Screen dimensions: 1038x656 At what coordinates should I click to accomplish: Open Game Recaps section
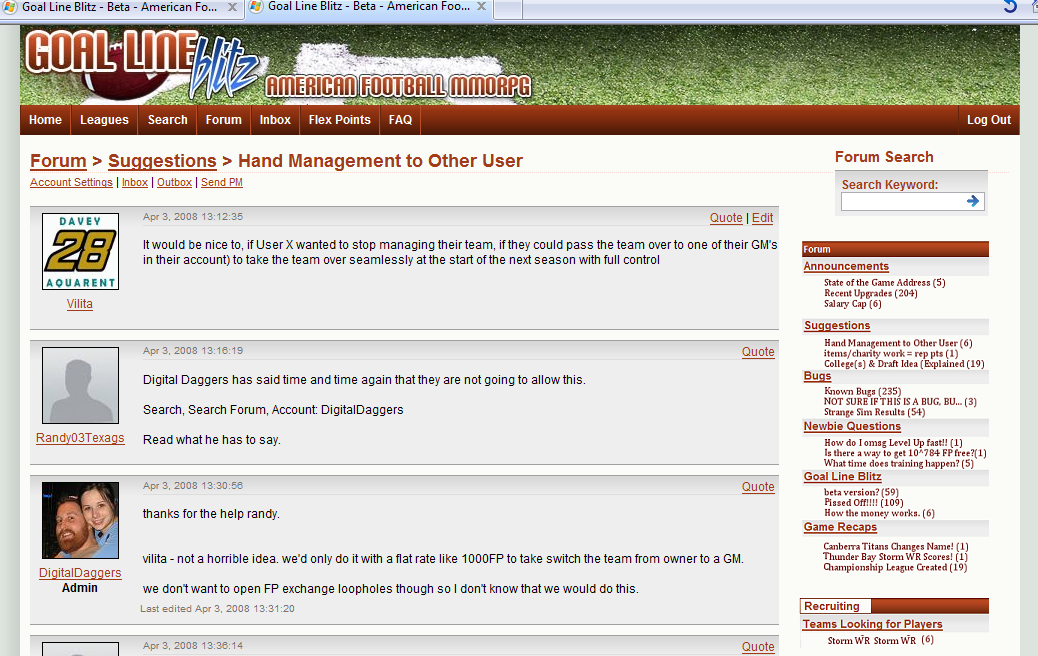pyautogui.click(x=840, y=527)
